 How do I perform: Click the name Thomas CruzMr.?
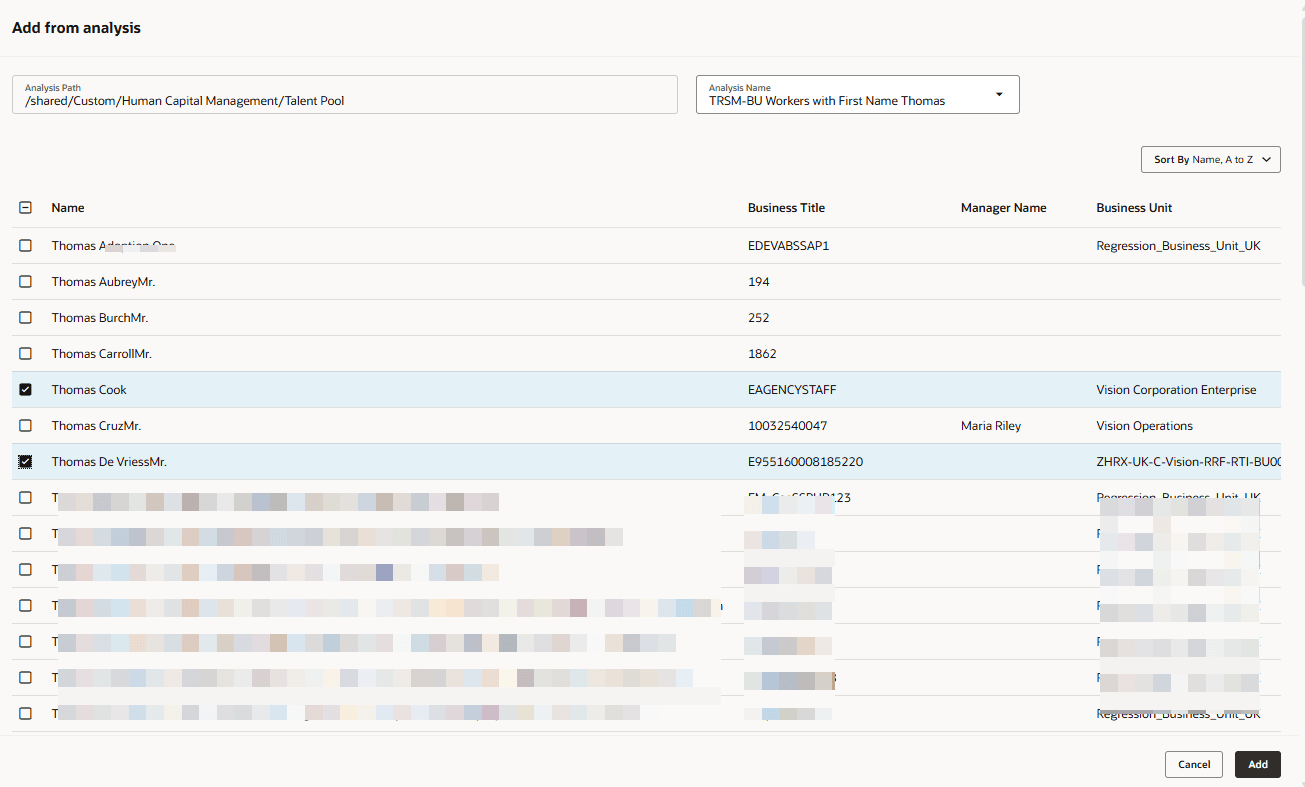(x=96, y=426)
